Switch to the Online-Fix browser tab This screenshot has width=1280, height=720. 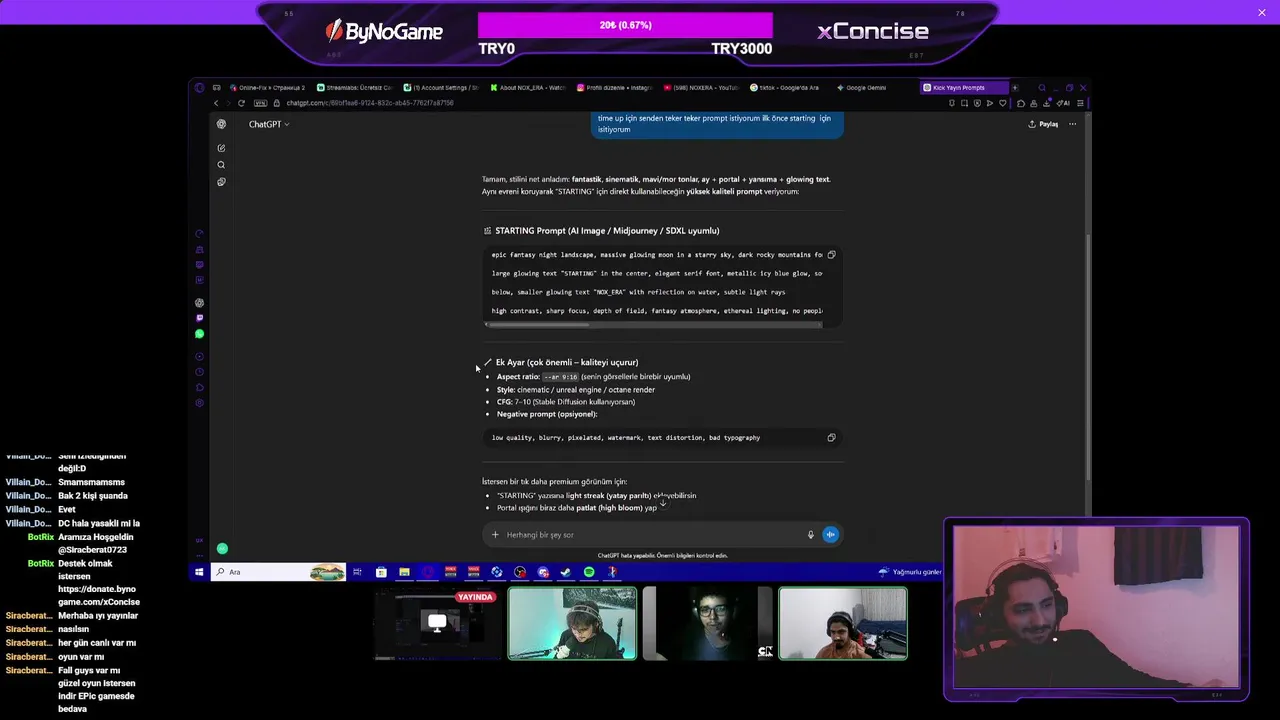(268, 88)
